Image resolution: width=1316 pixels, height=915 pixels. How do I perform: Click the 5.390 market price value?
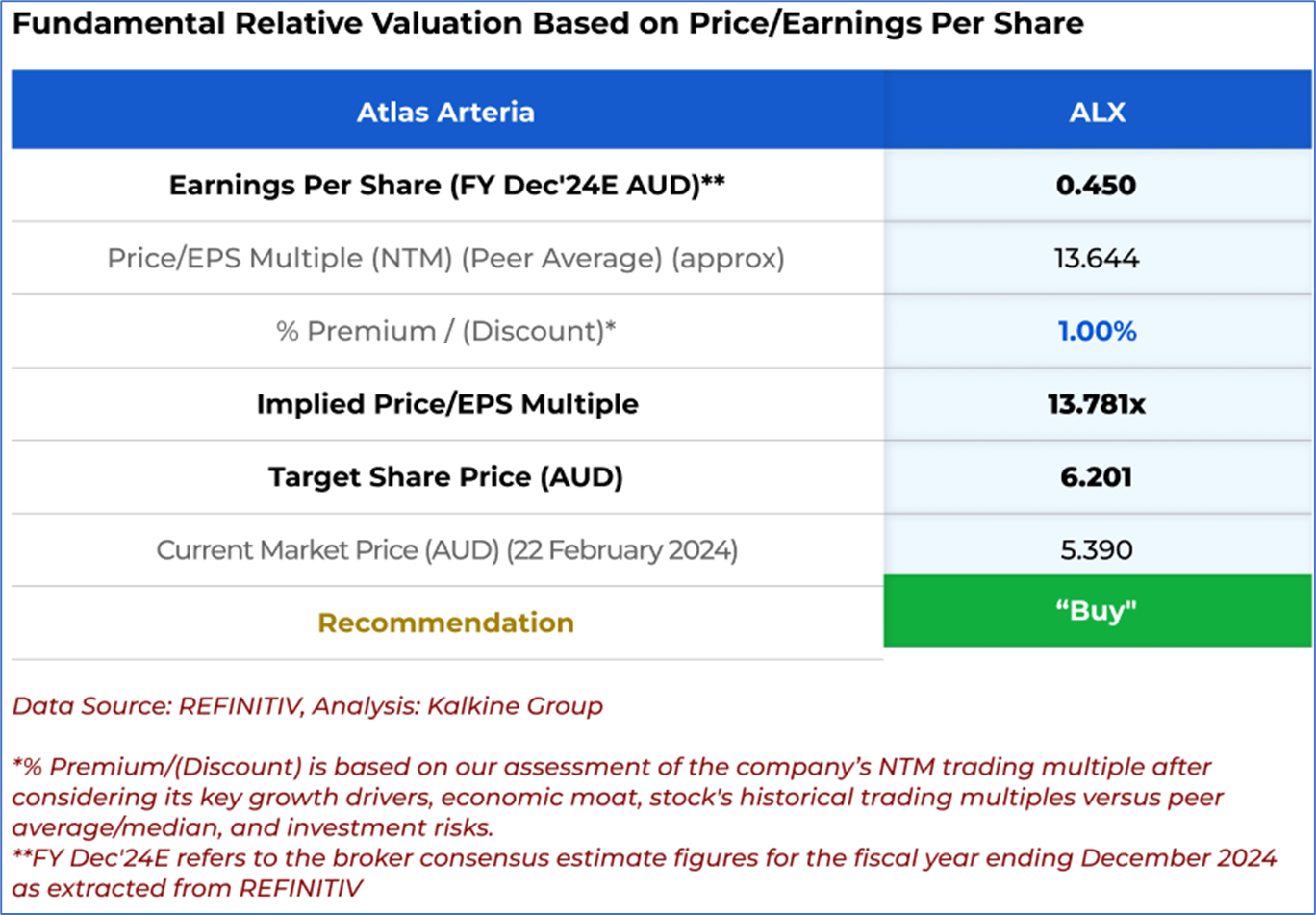1096,550
